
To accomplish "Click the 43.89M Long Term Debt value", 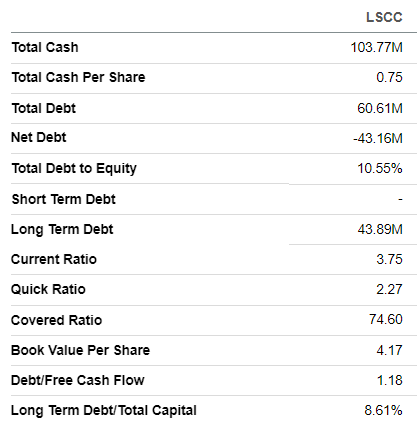I will pyautogui.click(x=380, y=229).
